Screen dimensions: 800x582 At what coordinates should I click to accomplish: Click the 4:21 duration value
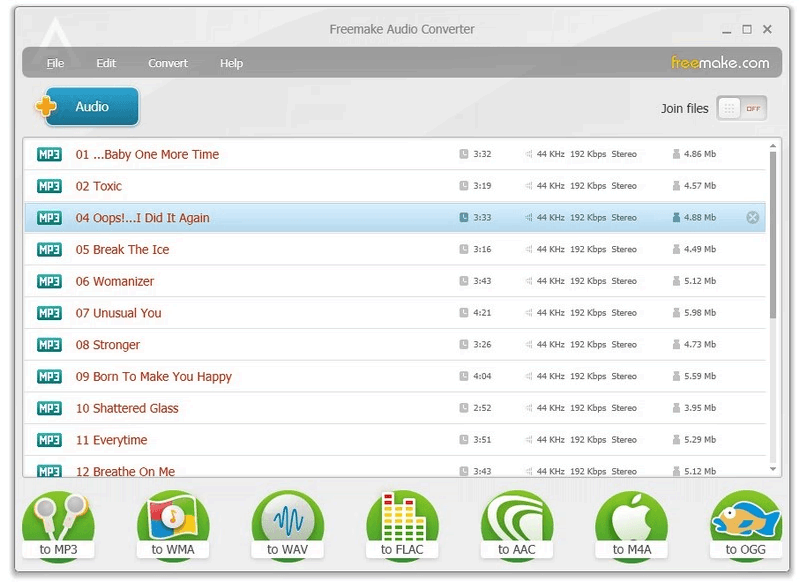(x=482, y=313)
